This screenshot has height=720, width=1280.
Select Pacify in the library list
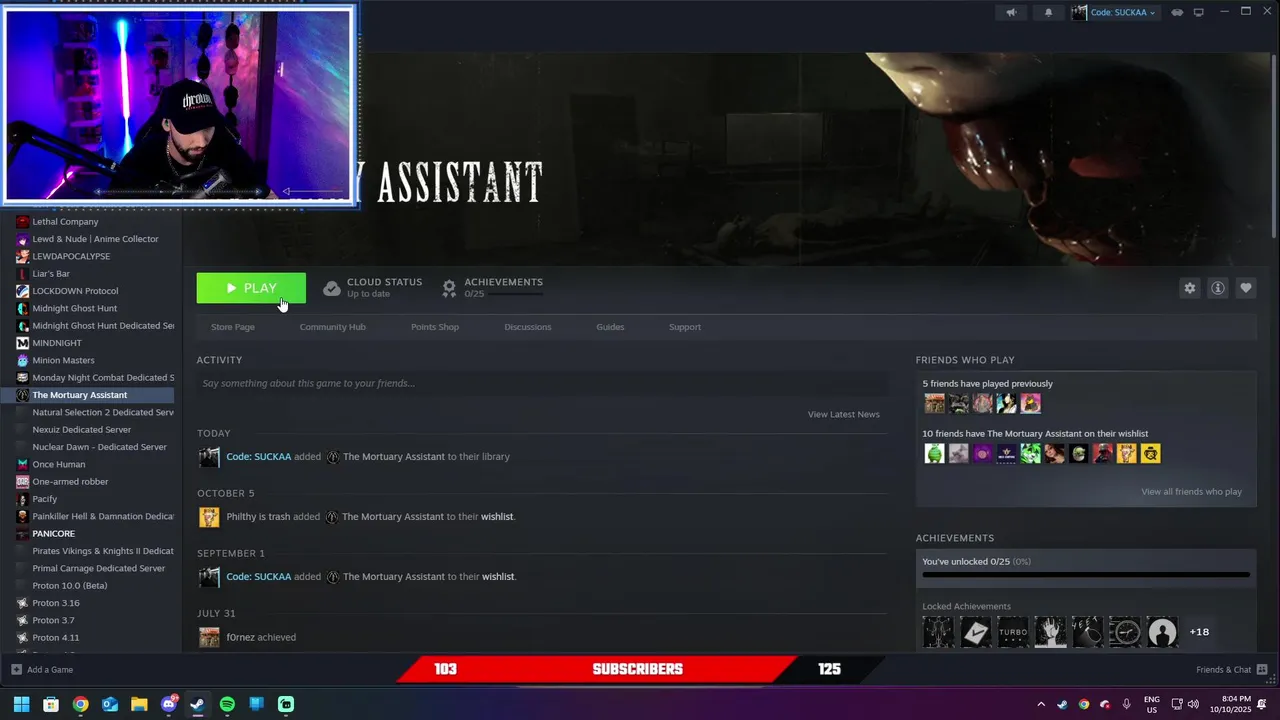coord(45,499)
